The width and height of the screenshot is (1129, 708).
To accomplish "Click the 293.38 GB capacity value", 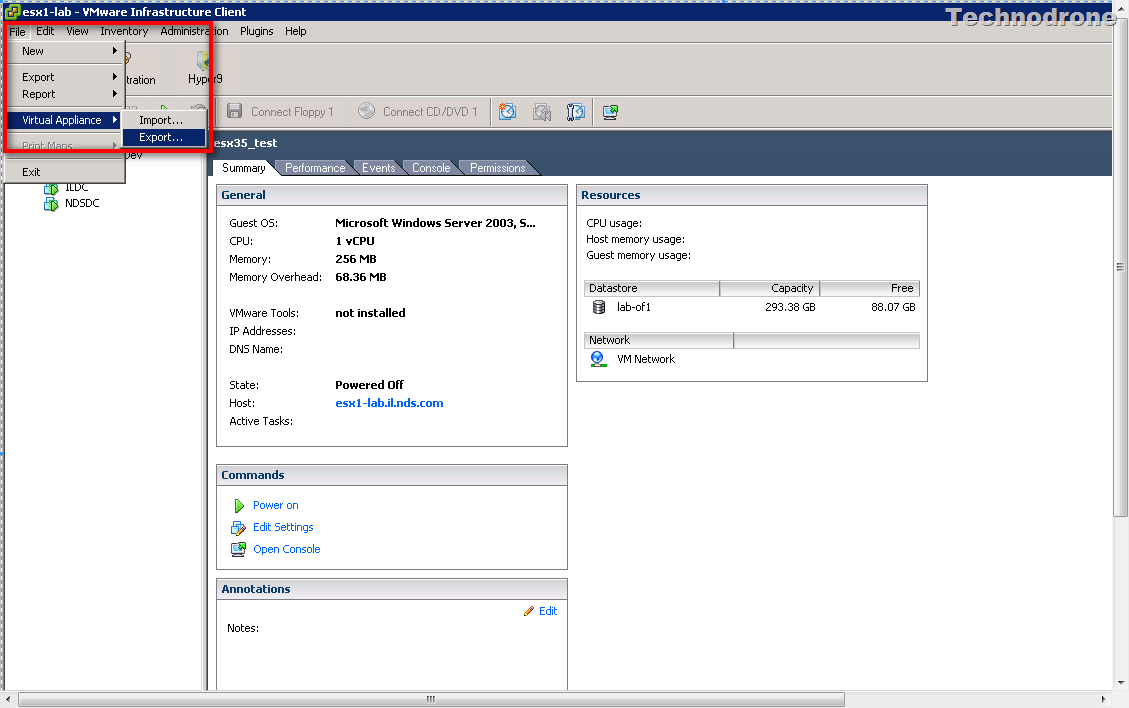I will click(x=790, y=307).
